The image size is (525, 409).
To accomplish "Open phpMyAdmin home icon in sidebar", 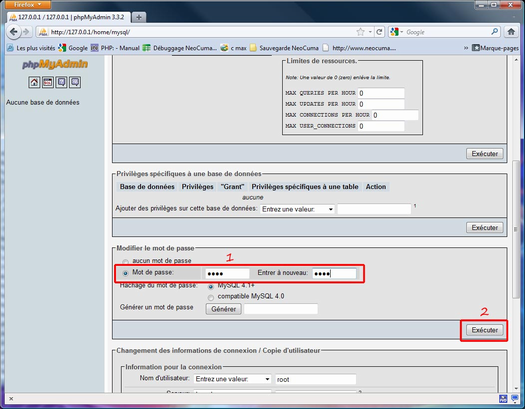I will pos(34,82).
